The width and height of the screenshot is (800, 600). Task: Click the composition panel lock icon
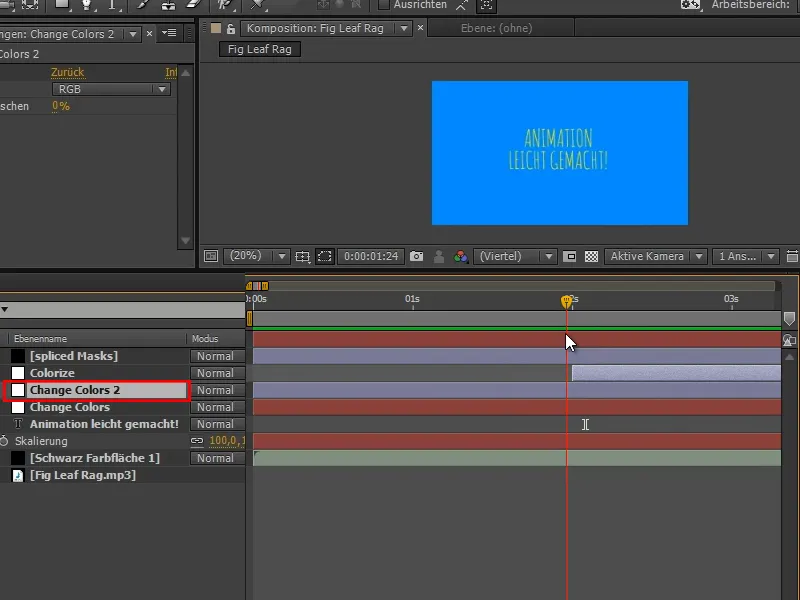point(231,29)
